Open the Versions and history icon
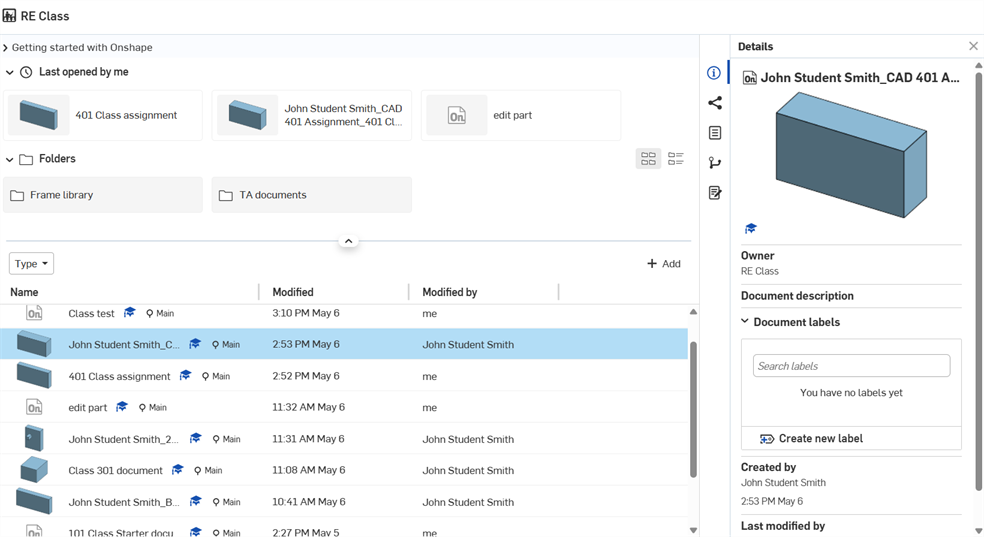Viewport: 984px width, 537px height. [714, 163]
